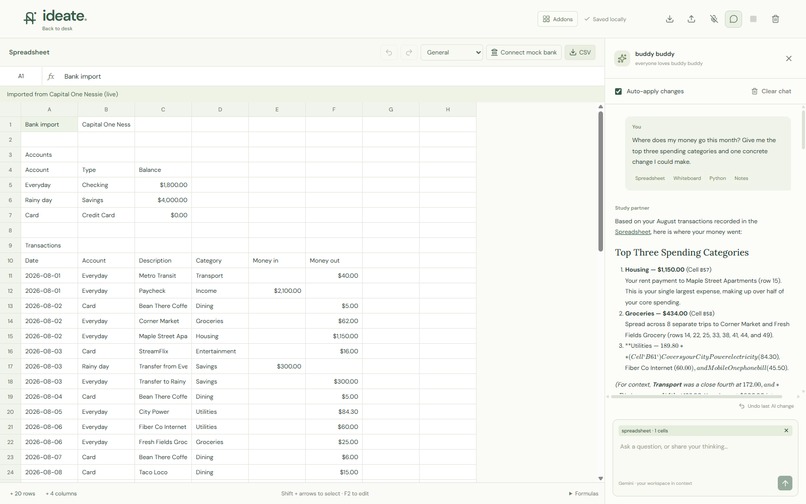806x504 pixels.
Task: Click the City Power description cell
Action: (x=163, y=412)
